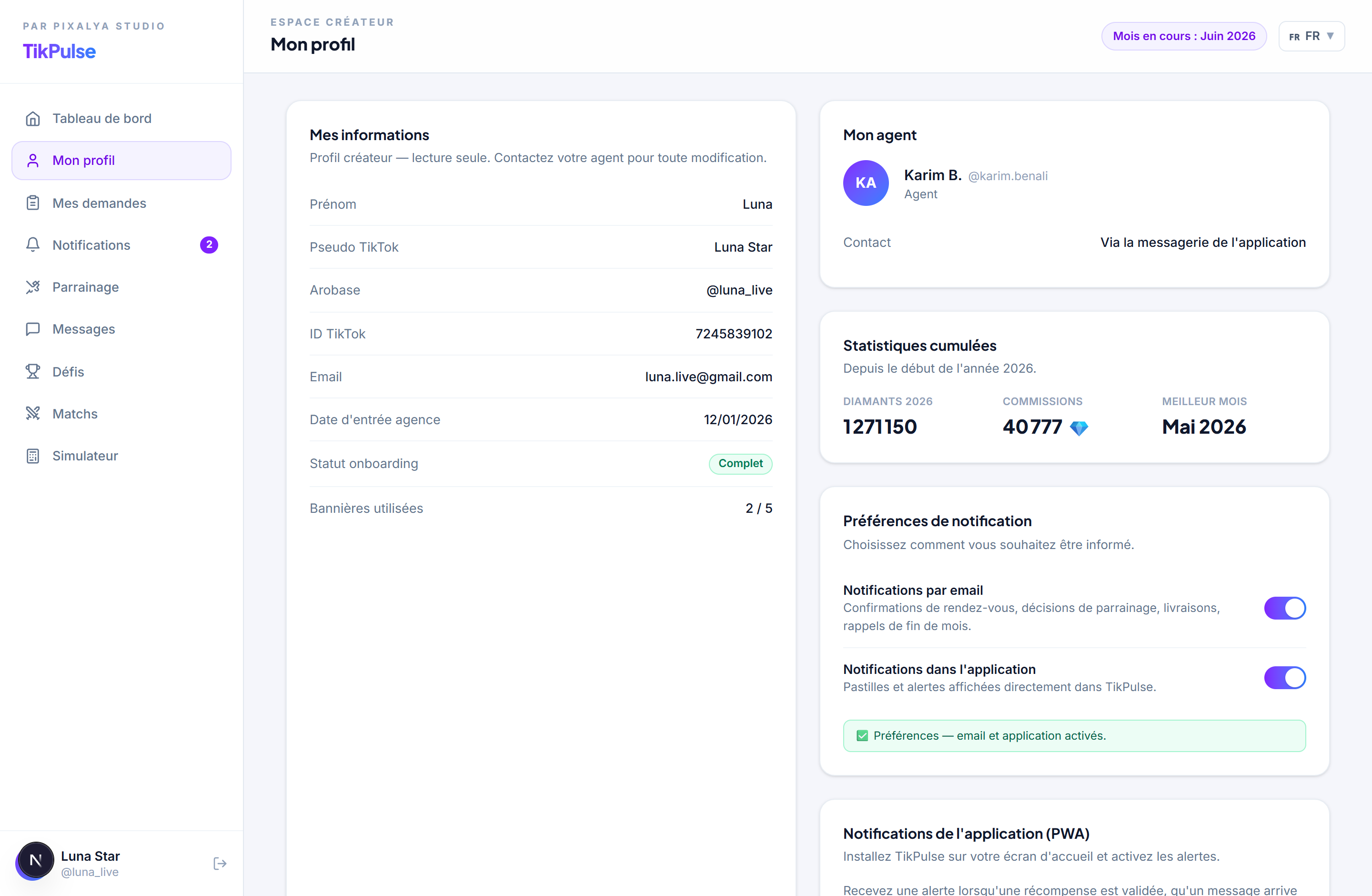The image size is (1372, 896).
Task: Click the green checkmark icon in preferences banner
Action: pos(862,736)
